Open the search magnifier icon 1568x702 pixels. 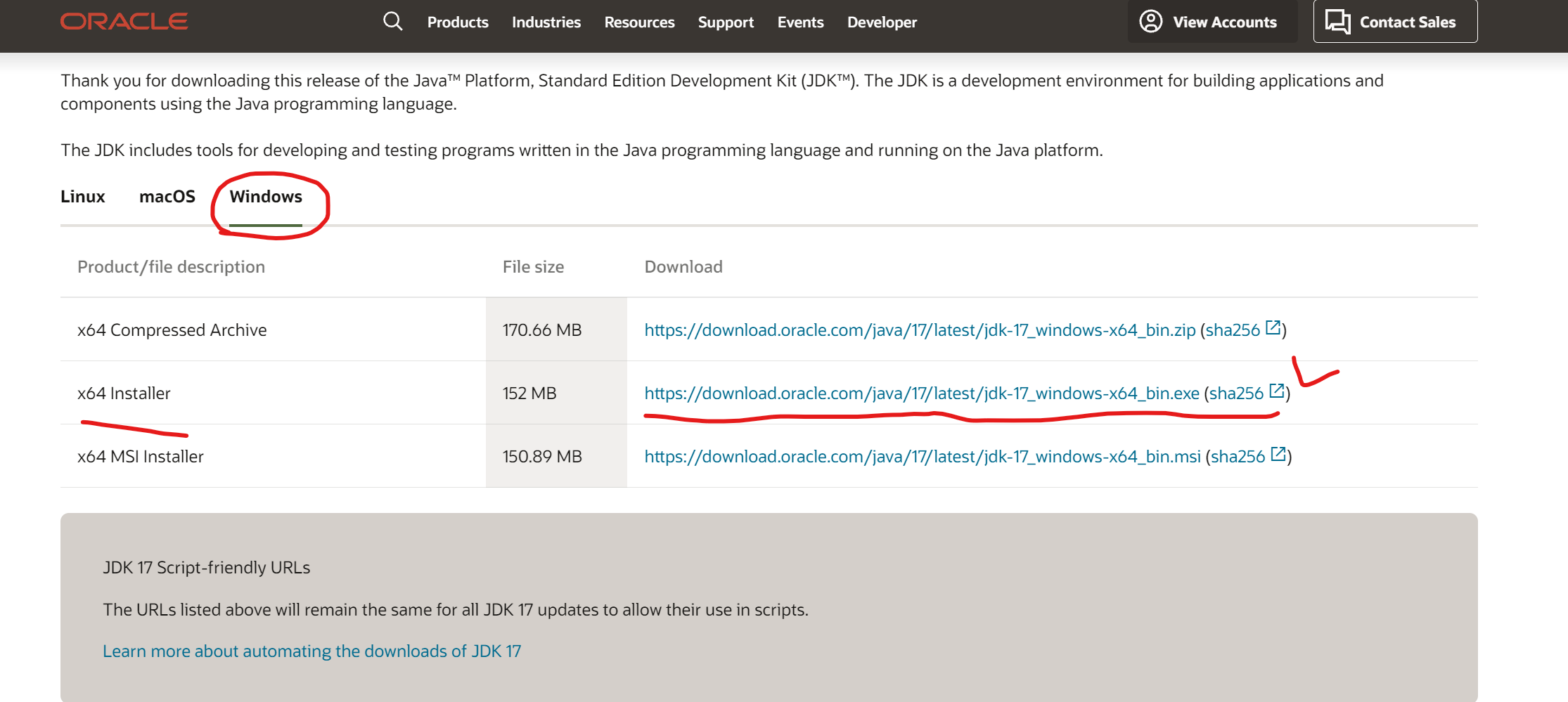(x=393, y=22)
